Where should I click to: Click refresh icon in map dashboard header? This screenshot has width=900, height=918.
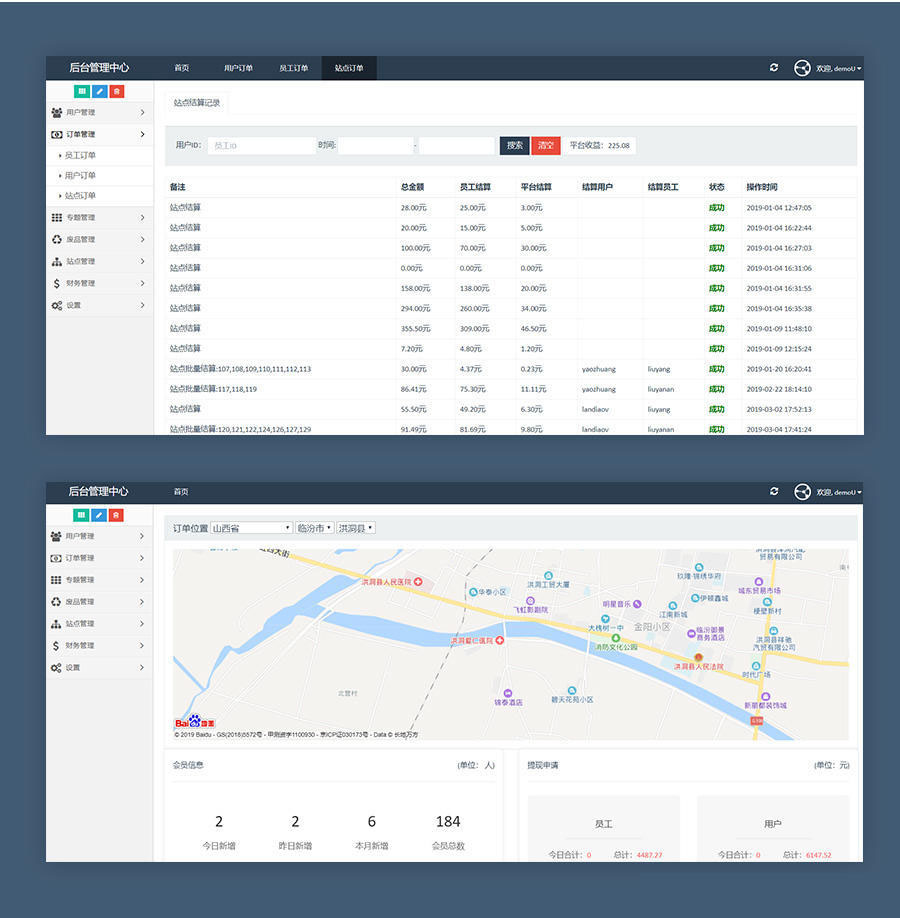(x=774, y=492)
